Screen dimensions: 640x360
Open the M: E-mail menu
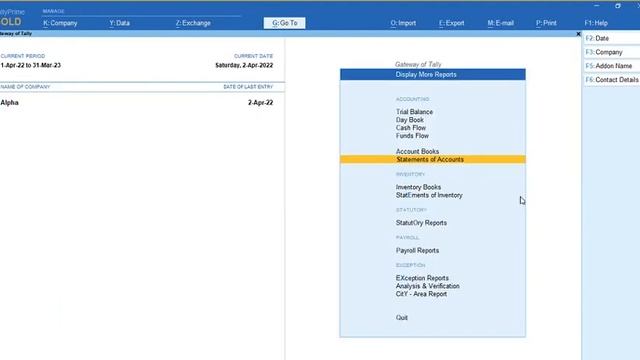[x=500, y=23]
